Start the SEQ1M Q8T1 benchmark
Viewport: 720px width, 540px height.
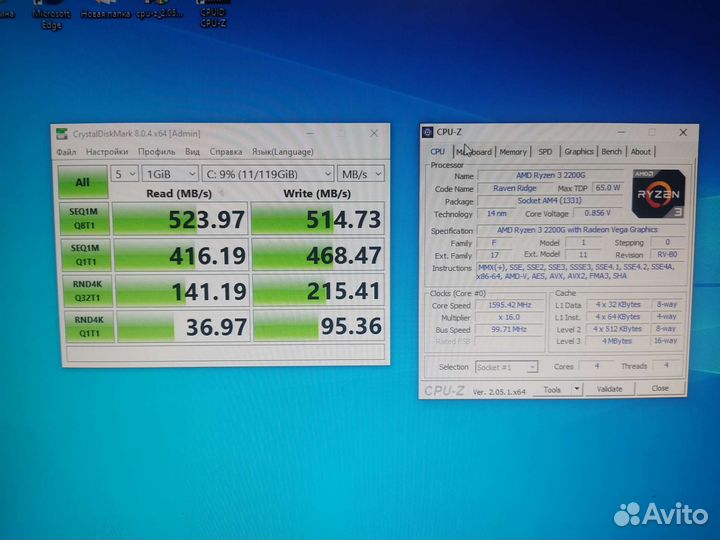click(x=84, y=219)
